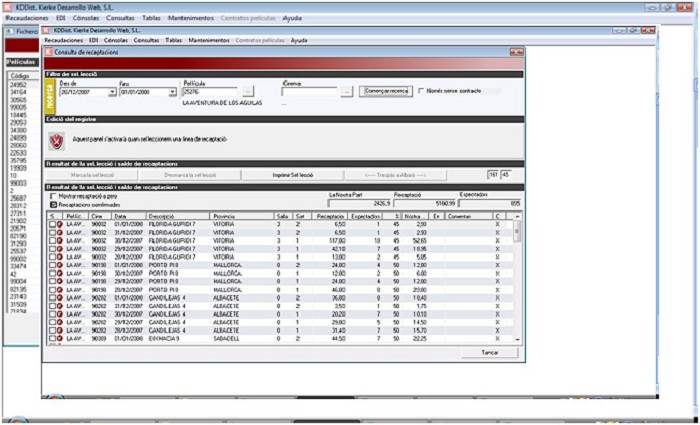Tick the checkbox of CANDILEJAS 4 29/12/2007 row
The image size is (700, 425).
[52, 322]
